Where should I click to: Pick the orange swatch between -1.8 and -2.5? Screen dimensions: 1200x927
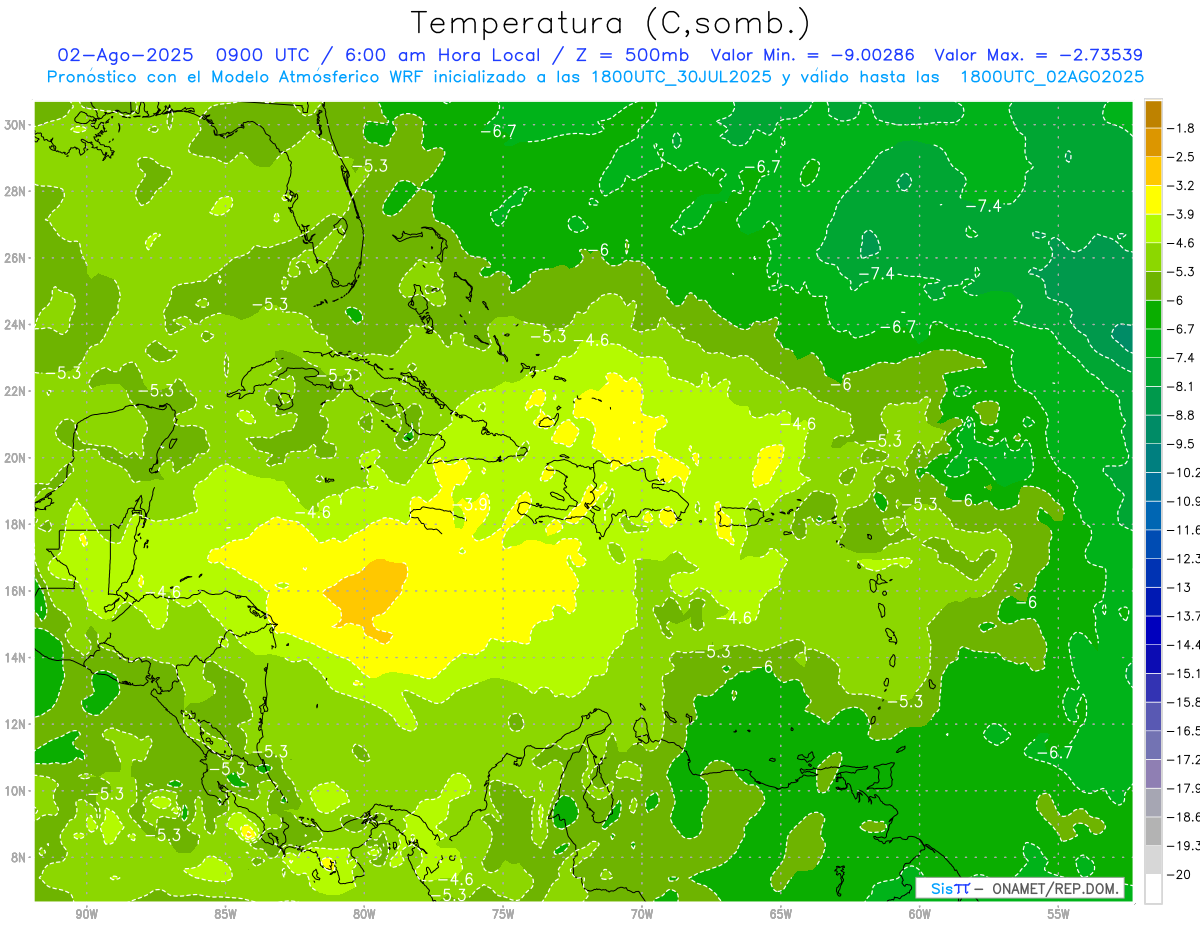coord(1153,142)
